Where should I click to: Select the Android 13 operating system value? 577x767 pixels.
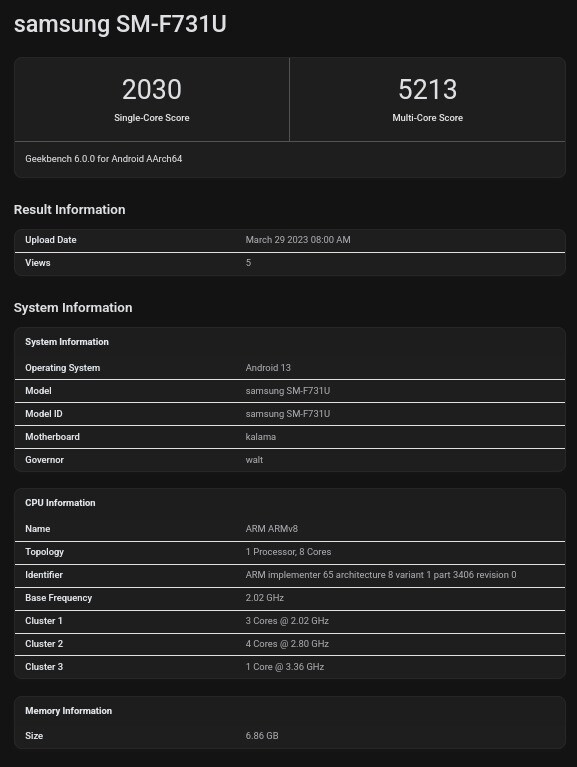(x=268, y=368)
